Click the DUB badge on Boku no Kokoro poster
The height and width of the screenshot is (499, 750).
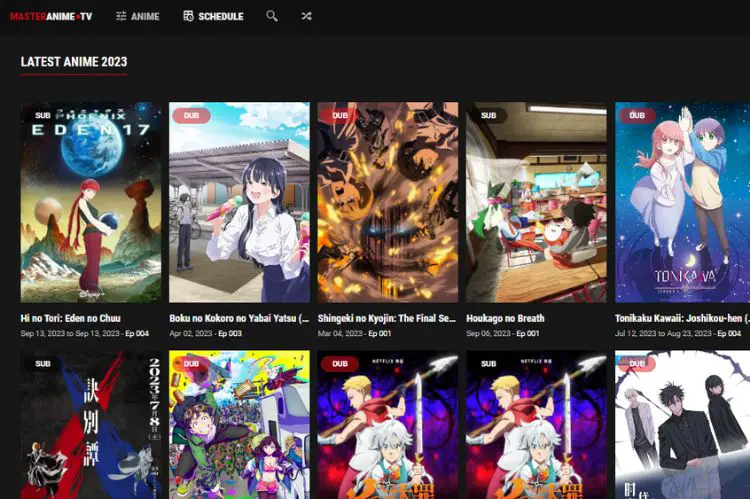click(191, 115)
